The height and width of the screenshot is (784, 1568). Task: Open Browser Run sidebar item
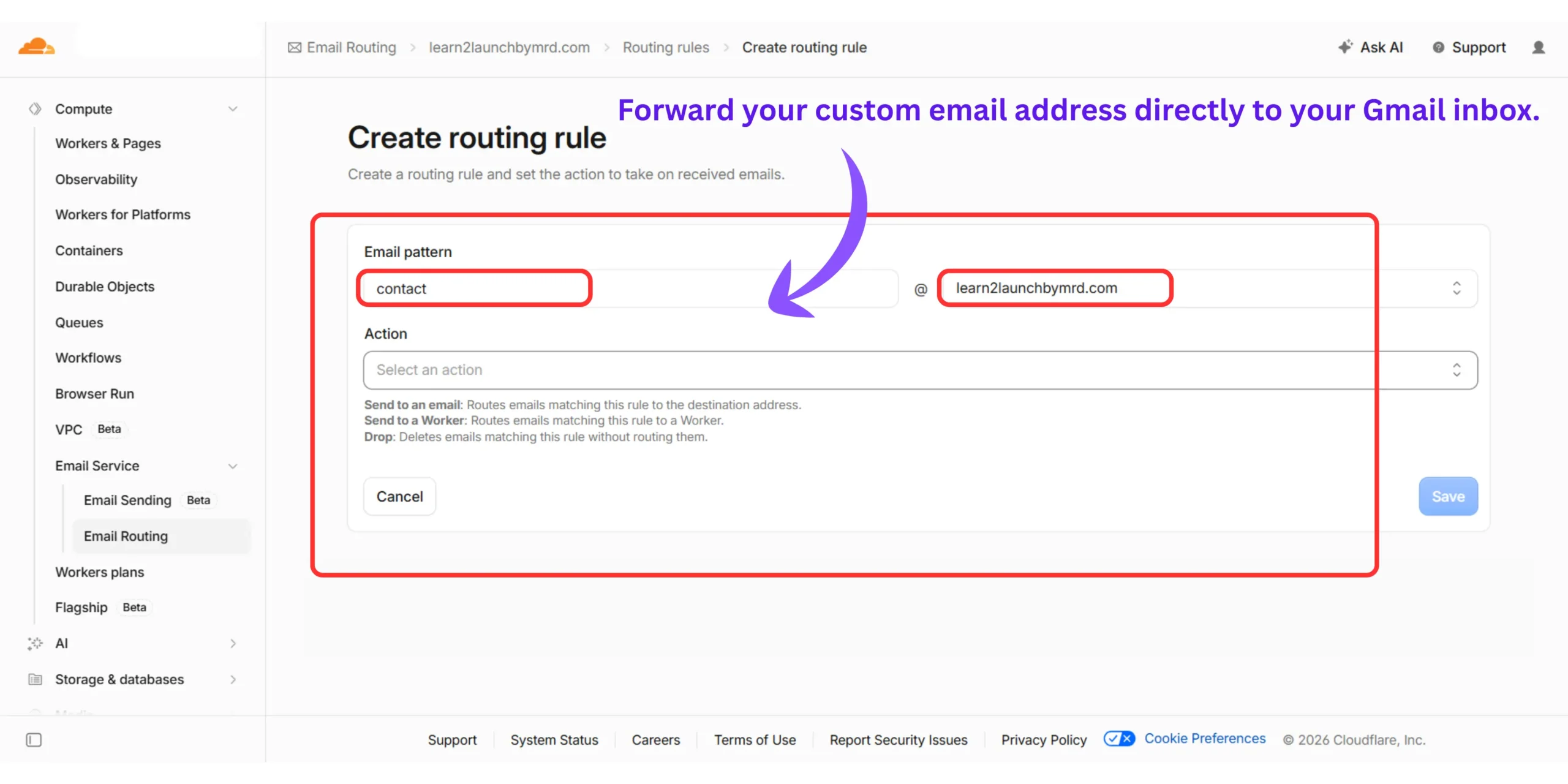point(94,394)
